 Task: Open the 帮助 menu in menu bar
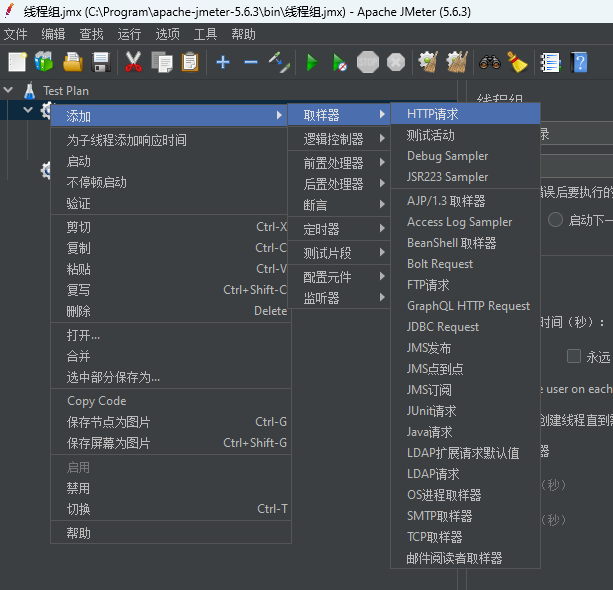tap(243, 34)
